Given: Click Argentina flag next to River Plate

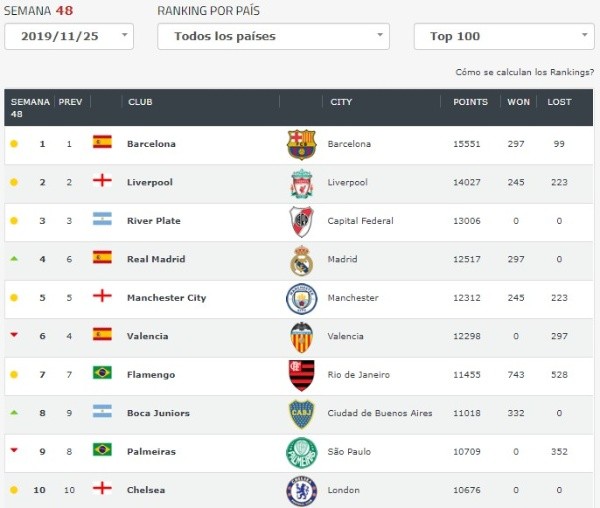Looking at the screenshot, I should tap(102, 220).
